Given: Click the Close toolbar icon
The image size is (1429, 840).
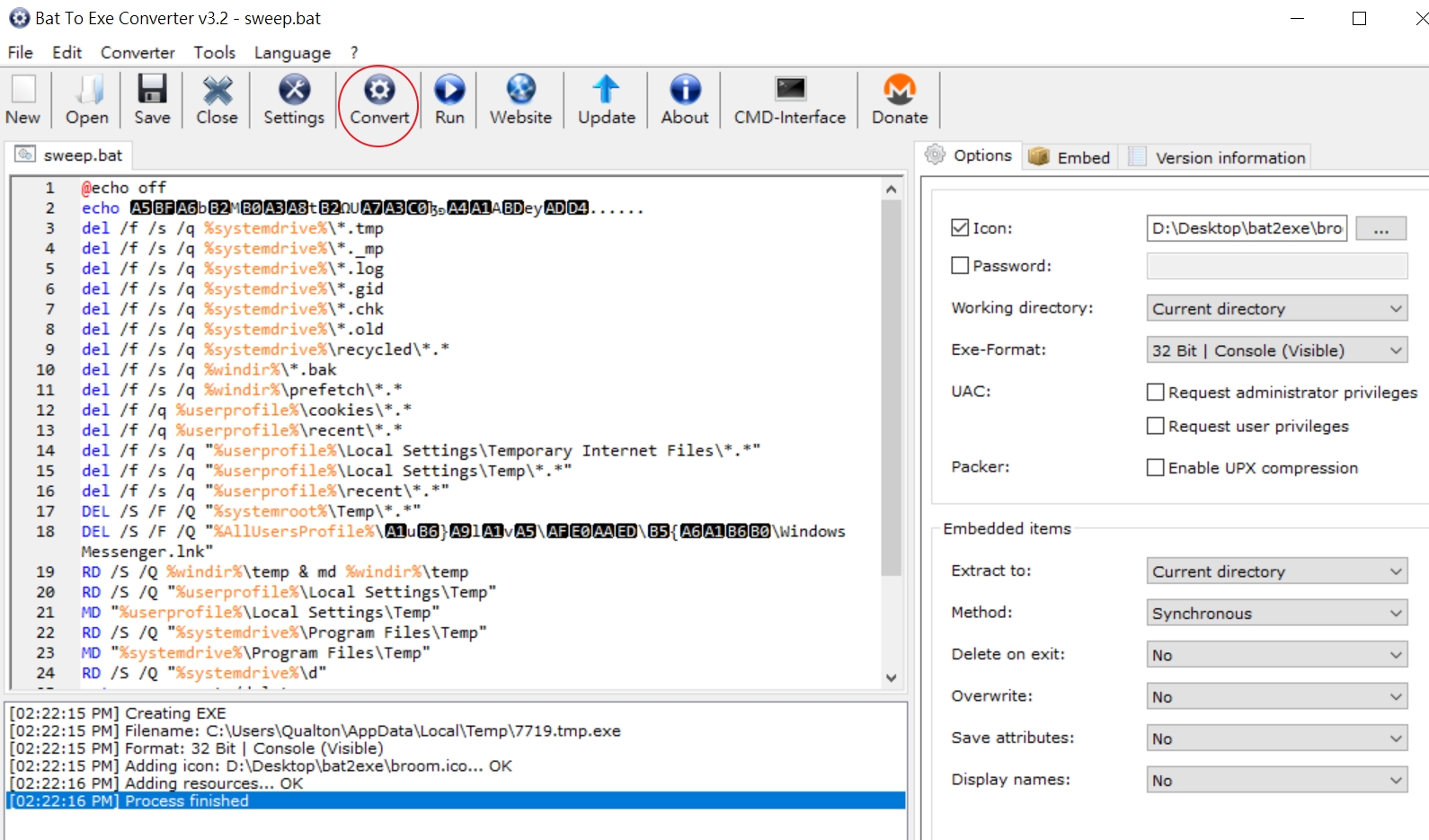Looking at the screenshot, I should tap(217, 89).
